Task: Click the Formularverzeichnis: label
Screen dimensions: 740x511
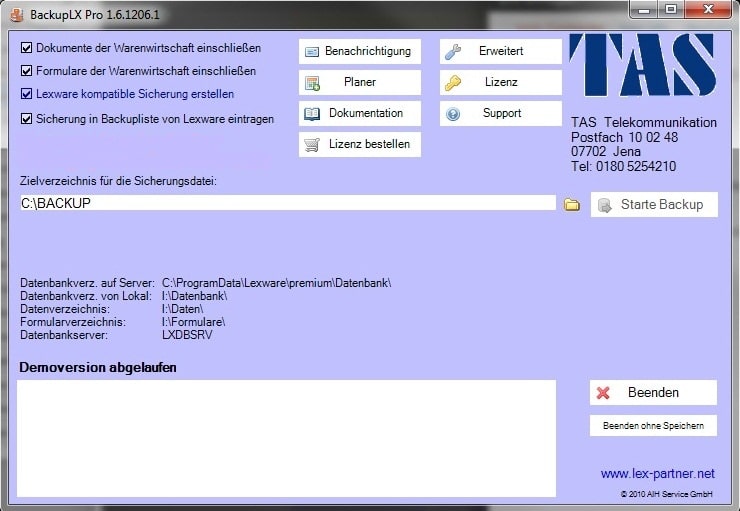Action: [x=73, y=322]
